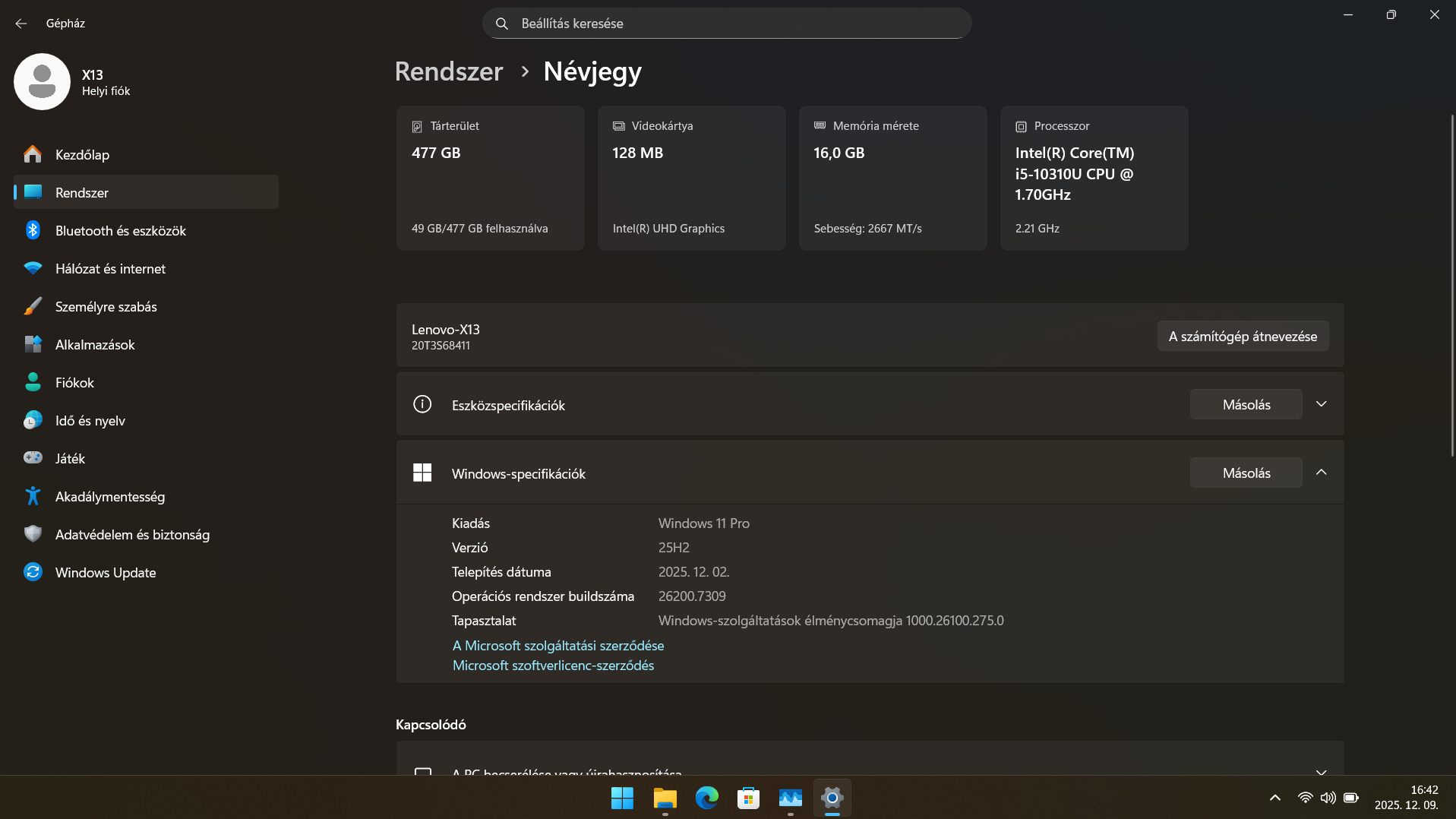Viewport: 1456px width, 819px height.
Task: Open Windows Update in sidebar
Action: pyautogui.click(x=146, y=572)
